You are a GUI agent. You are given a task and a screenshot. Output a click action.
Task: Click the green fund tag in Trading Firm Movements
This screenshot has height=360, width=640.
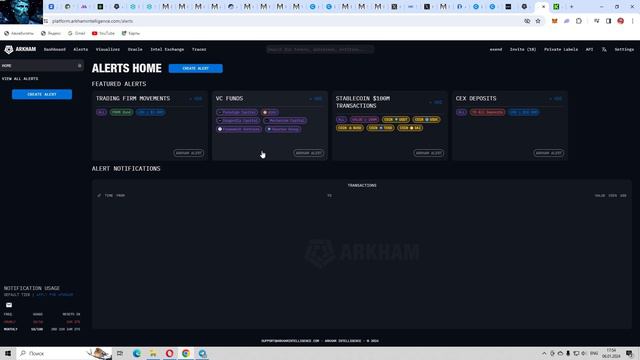click(121, 112)
